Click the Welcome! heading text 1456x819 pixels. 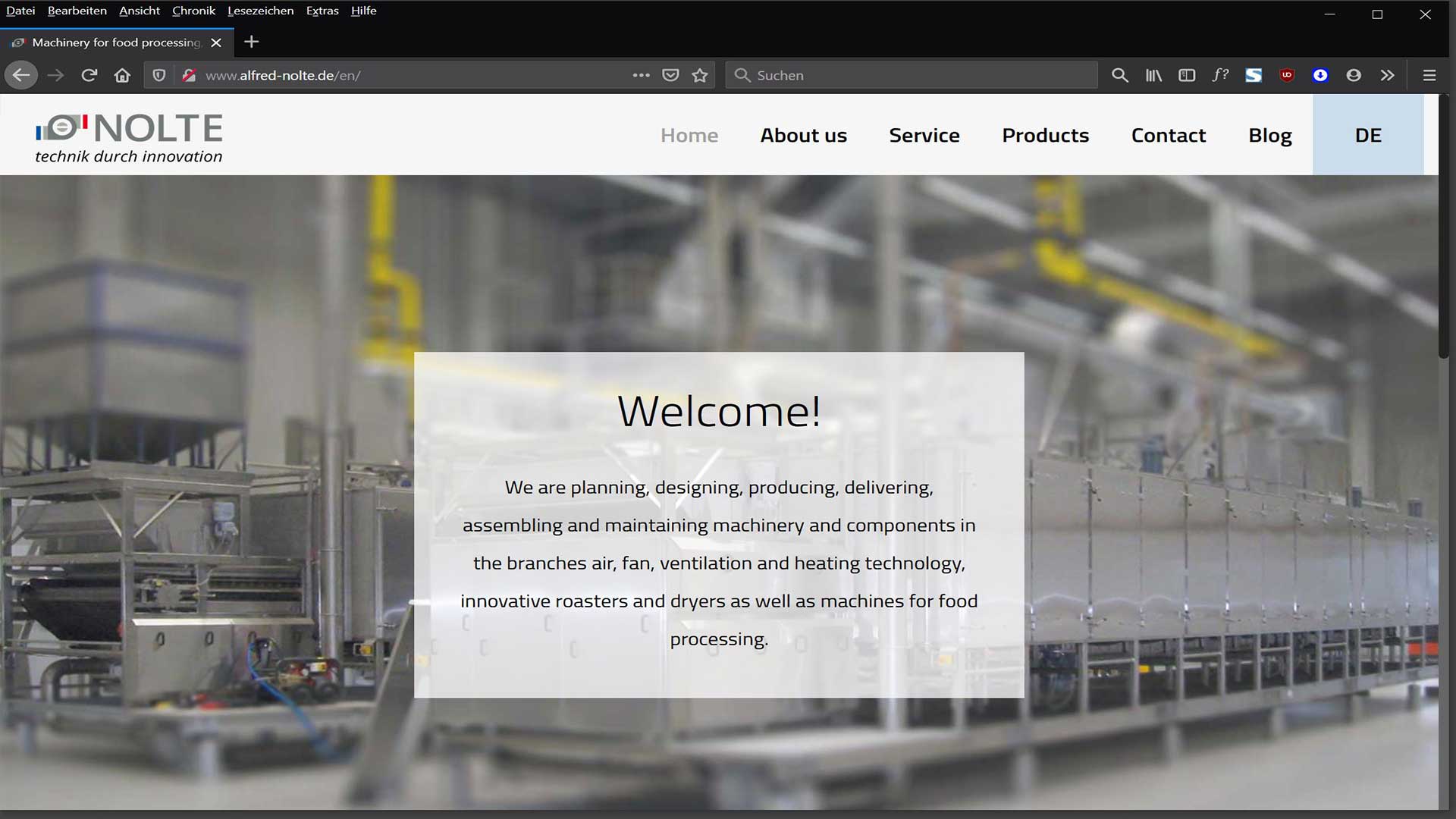[x=719, y=411]
